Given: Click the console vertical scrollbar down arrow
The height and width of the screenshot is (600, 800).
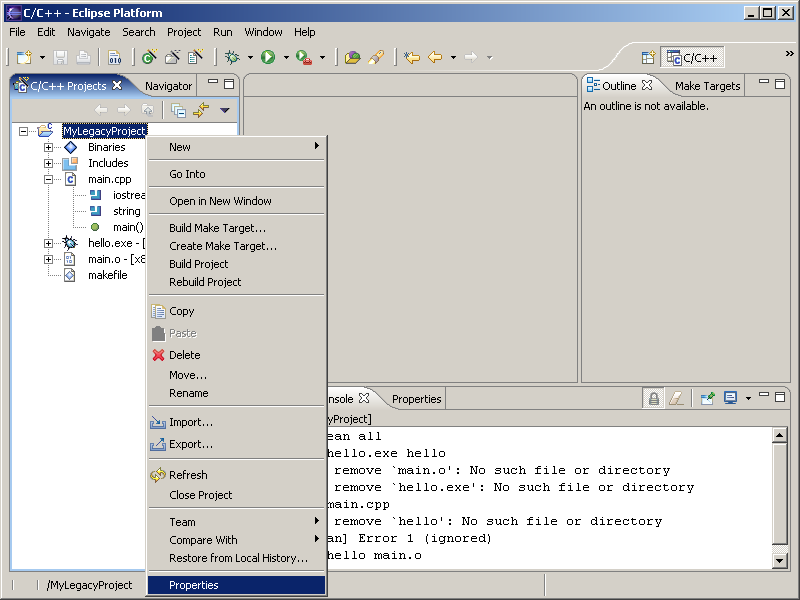Looking at the screenshot, I should 781,560.
